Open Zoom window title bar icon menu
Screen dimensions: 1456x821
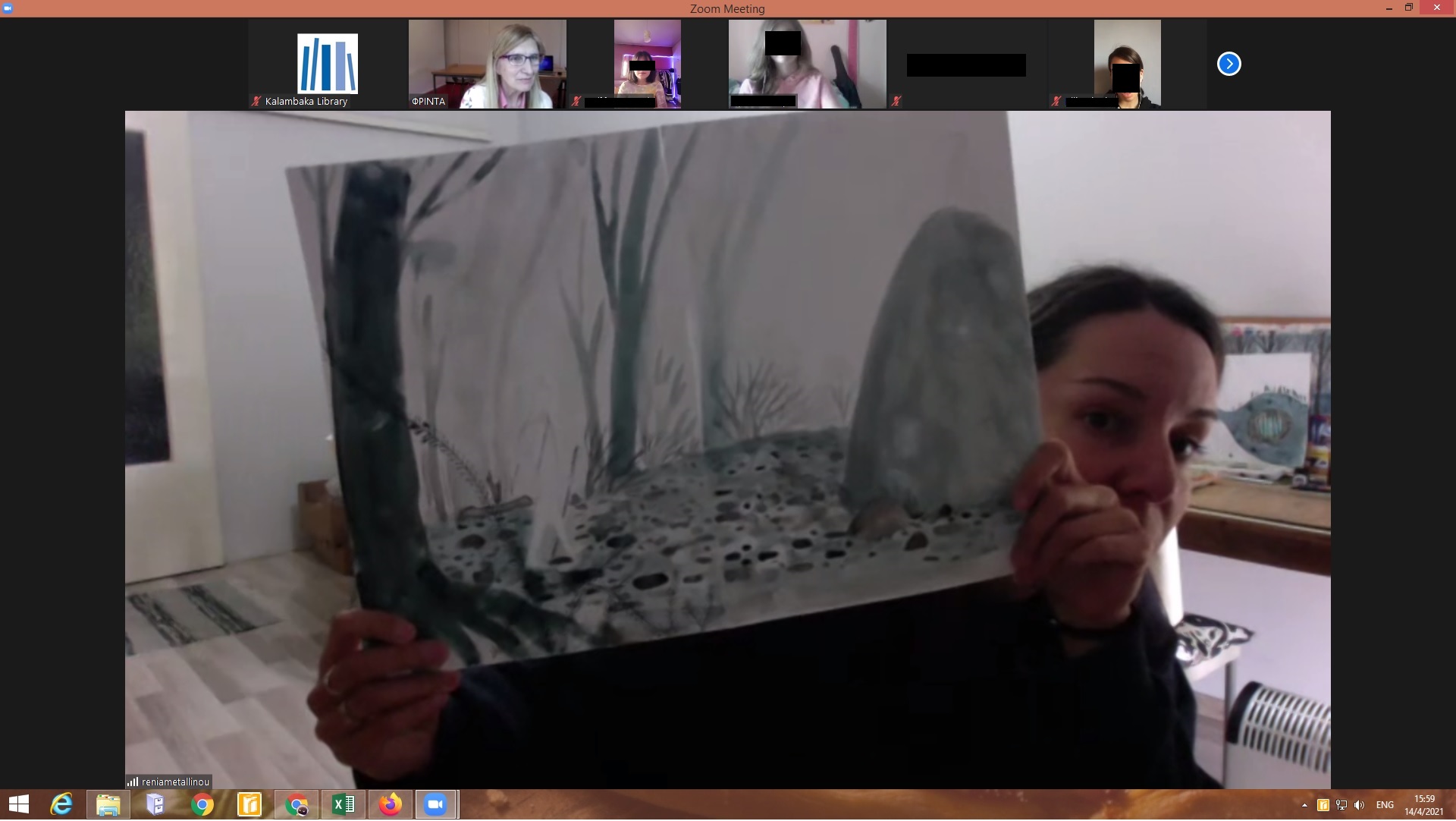(8, 8)
